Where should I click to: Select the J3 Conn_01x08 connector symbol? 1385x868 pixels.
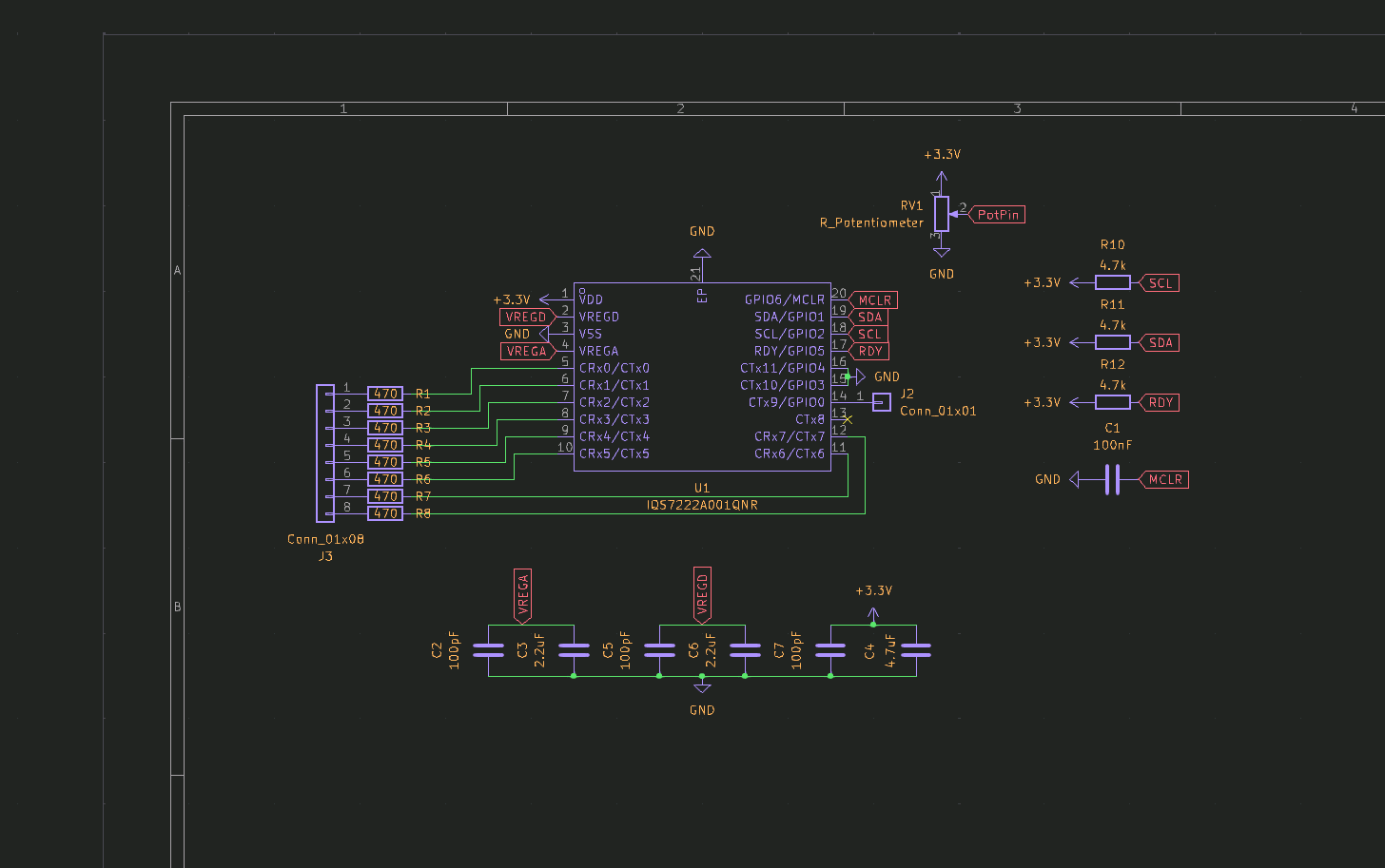pyautogui.click(x=324, y=453)
